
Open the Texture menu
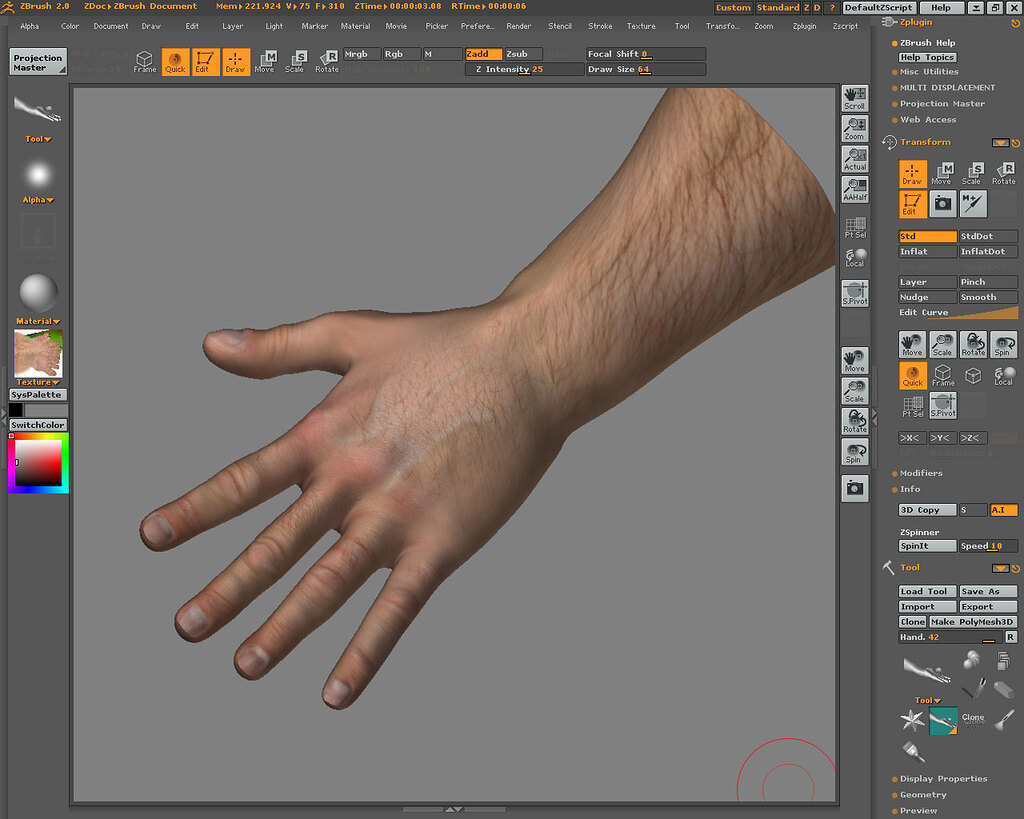(641, 26)
